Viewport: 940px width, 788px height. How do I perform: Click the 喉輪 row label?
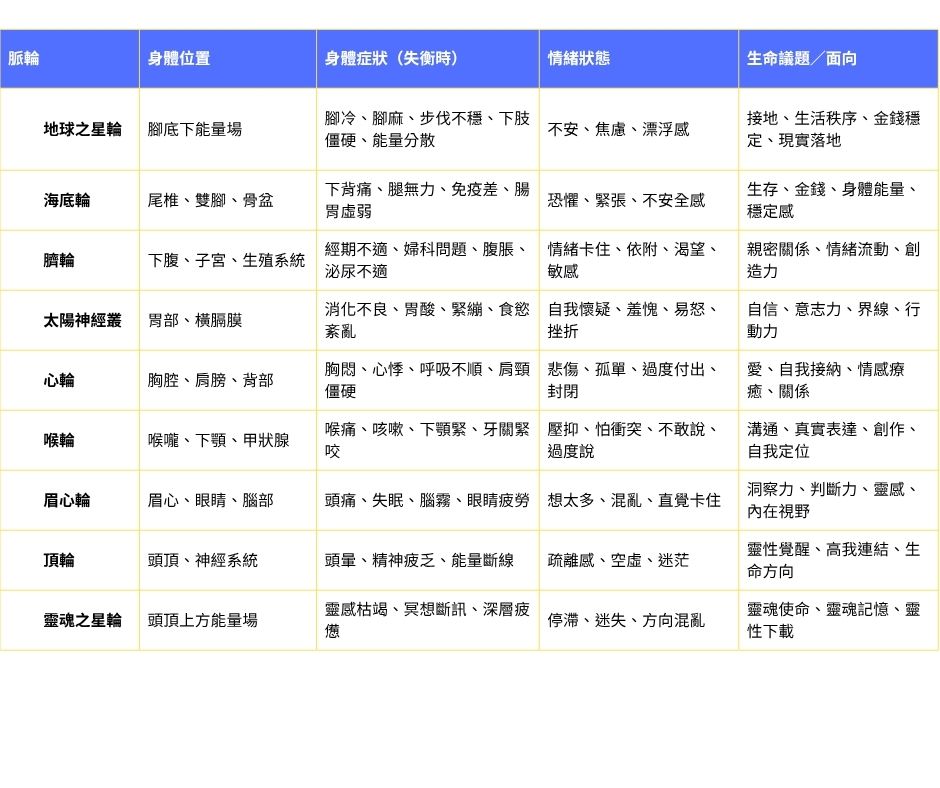[x=58, y=440]
